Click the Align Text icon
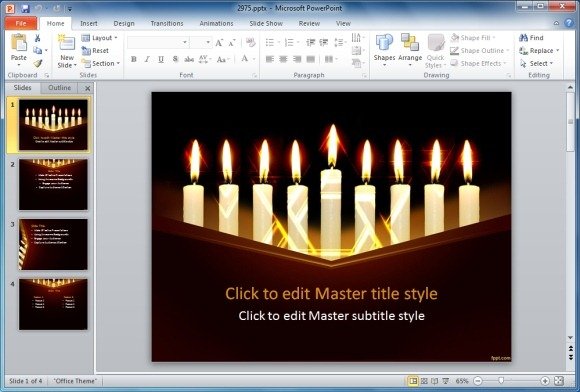580x392 pixels. (x=357, y=50)
